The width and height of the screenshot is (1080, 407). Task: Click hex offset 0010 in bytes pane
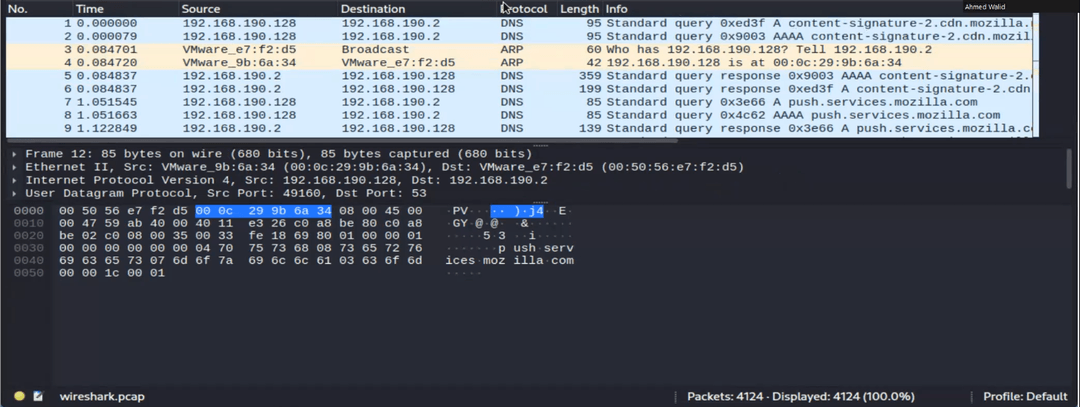pyautogui.click(x=29, y=223)
